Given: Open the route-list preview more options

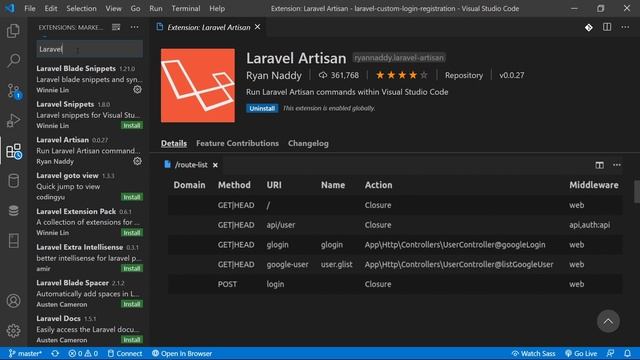Looking at the screenshot, I should click(617, 165).
